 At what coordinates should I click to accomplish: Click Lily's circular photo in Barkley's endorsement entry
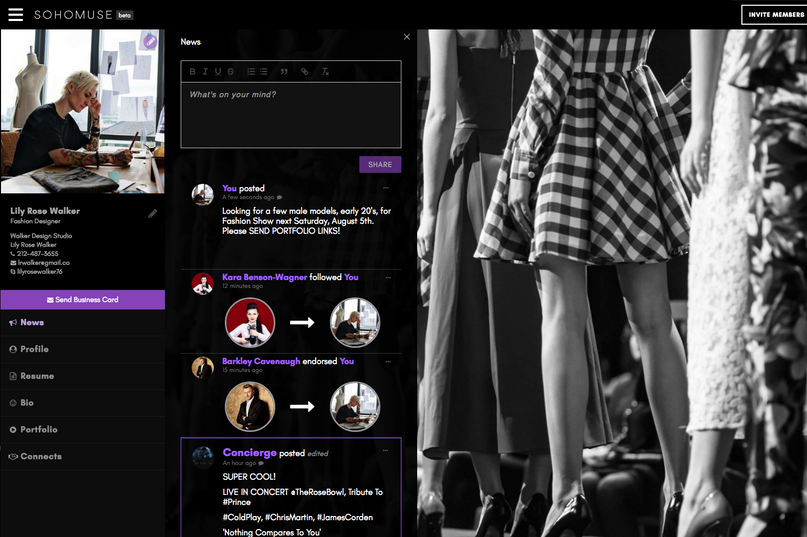pos(355,407)
